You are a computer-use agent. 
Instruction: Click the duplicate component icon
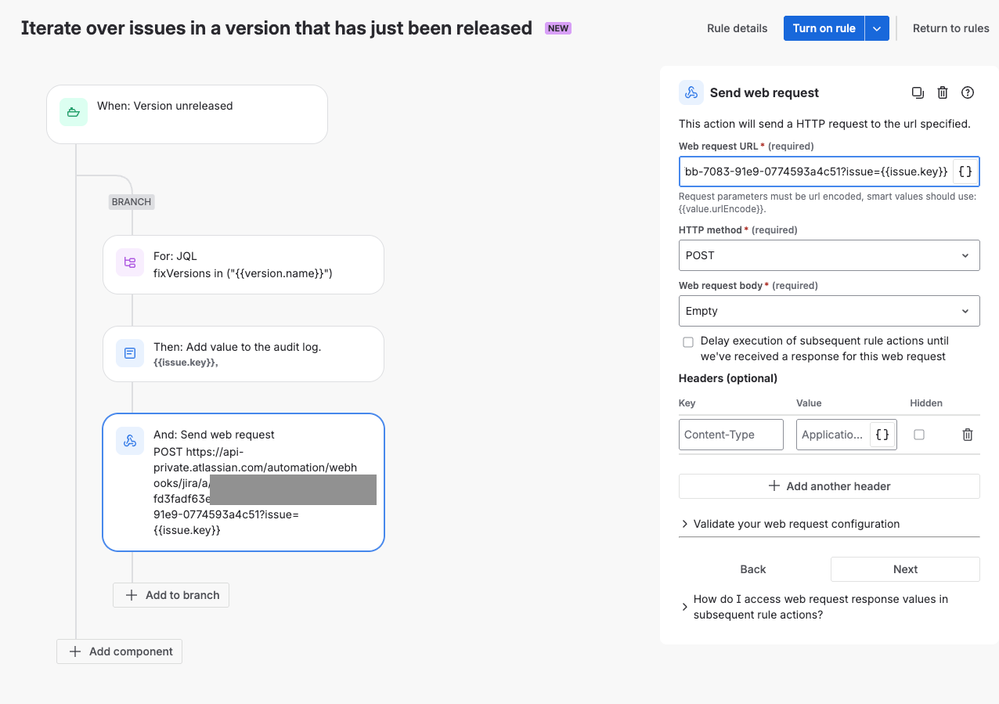tap(917, 93)
